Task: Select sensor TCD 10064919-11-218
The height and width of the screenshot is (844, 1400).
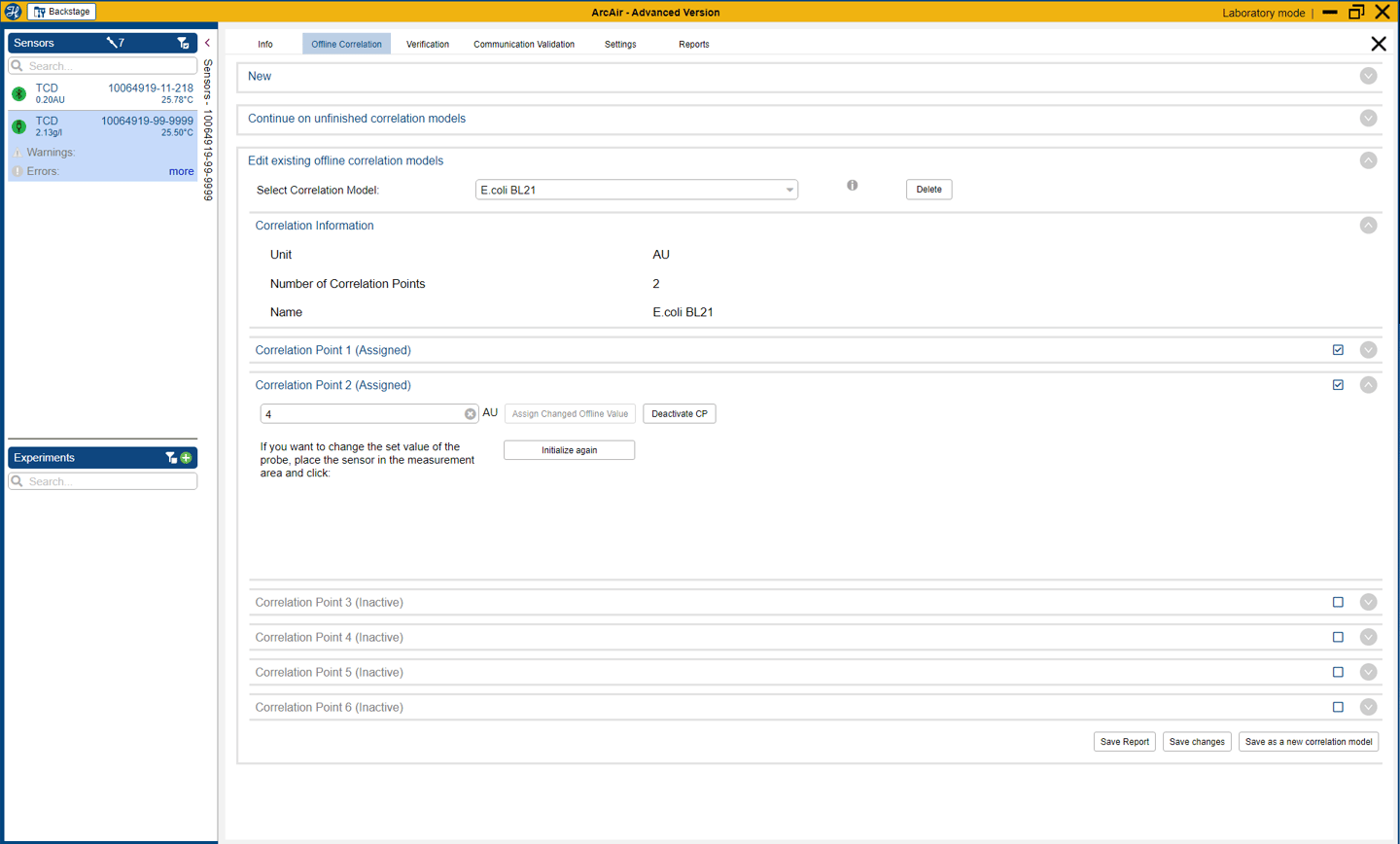Action: pyautogui.click(x=103, y=93)
